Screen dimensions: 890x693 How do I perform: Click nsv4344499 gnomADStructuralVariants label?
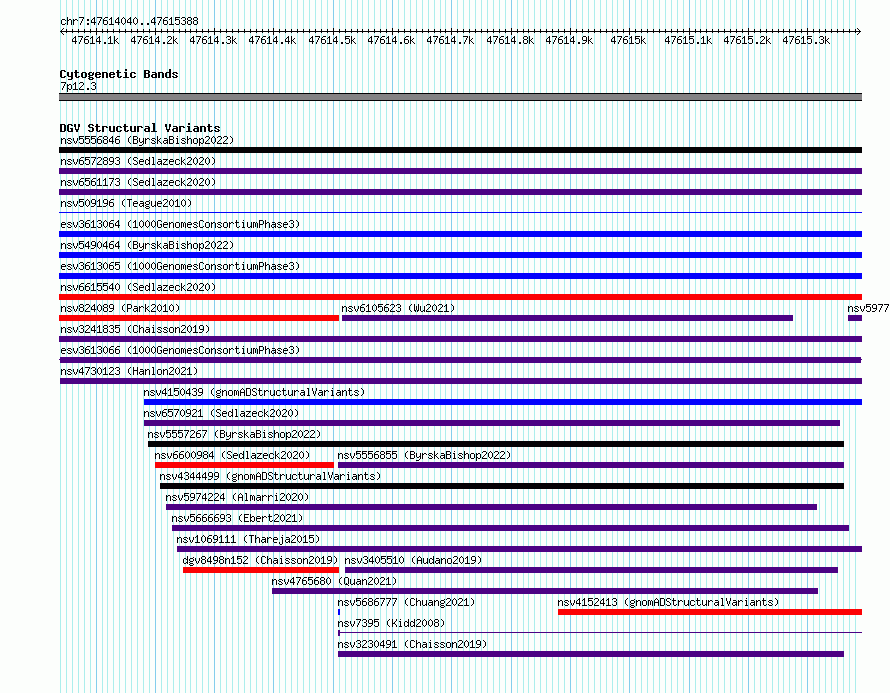pyautogui.click(x=270, y=476)
